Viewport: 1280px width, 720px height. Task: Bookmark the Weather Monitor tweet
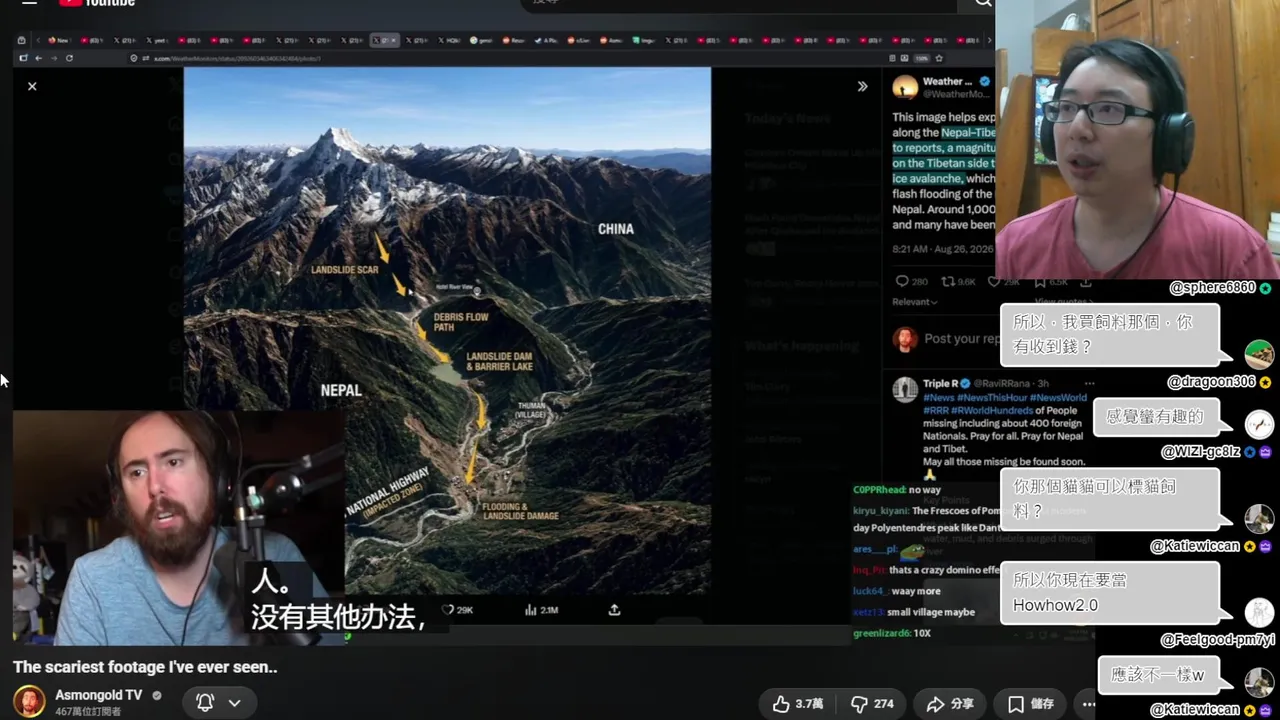(x=1052, y=282)
